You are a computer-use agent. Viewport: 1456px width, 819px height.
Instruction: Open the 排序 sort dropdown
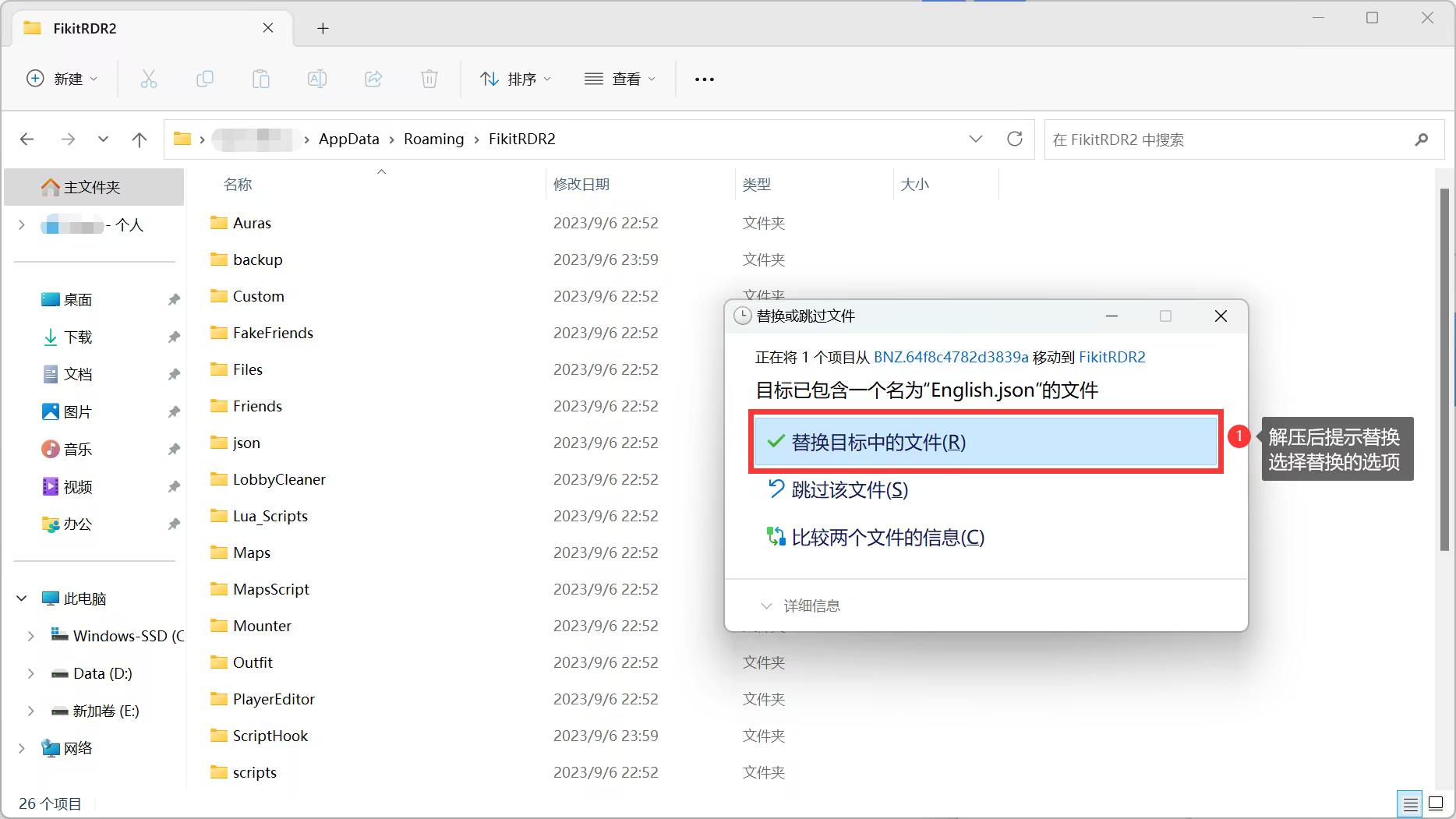(515, 79)
